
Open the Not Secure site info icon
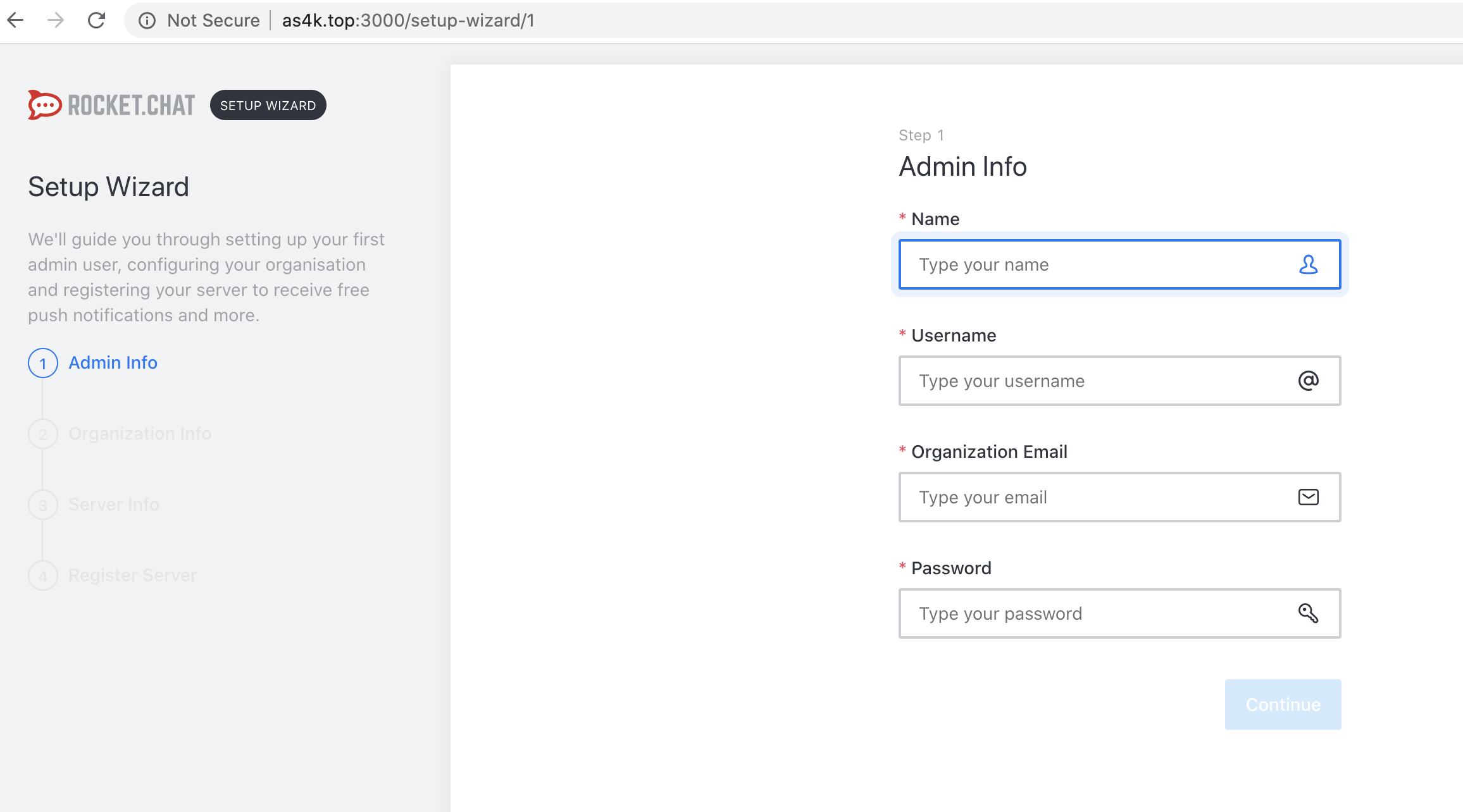click(x=147, y=21)
